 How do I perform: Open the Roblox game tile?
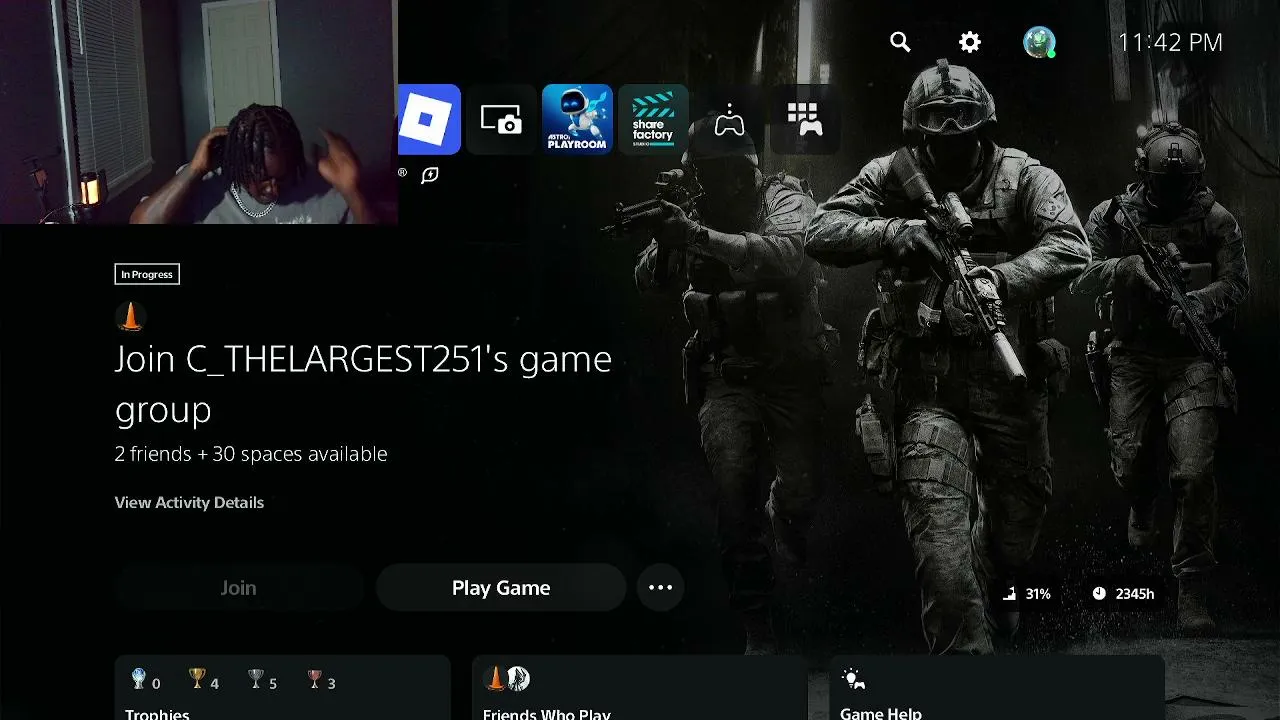[429, 119]
